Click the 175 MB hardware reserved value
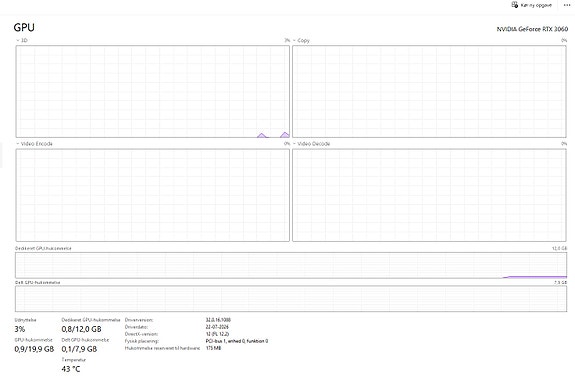The height and width of the screenshot is (381, 575). pos(213,348)
